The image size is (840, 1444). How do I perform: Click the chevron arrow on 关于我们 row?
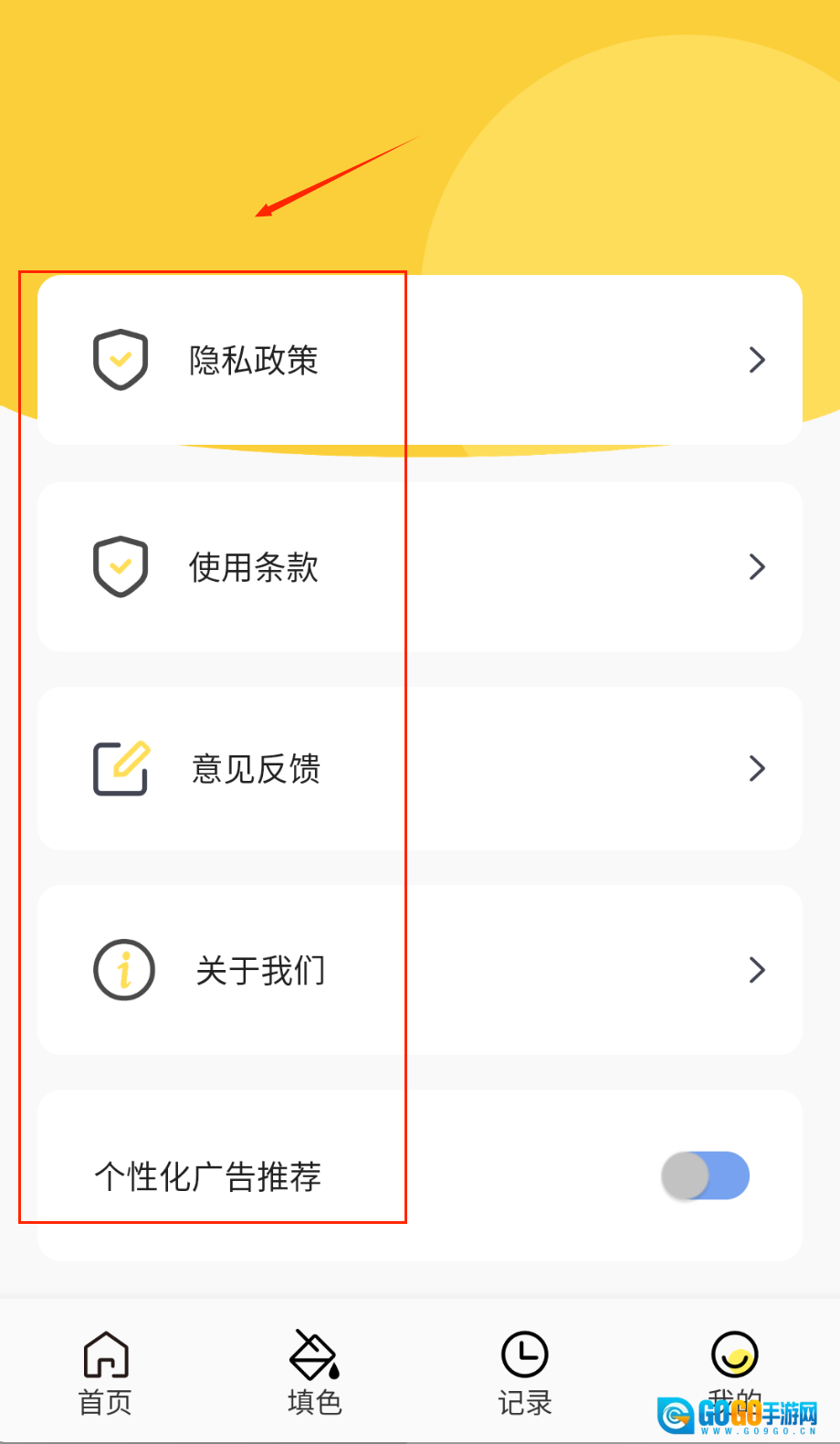pos(757,970)
